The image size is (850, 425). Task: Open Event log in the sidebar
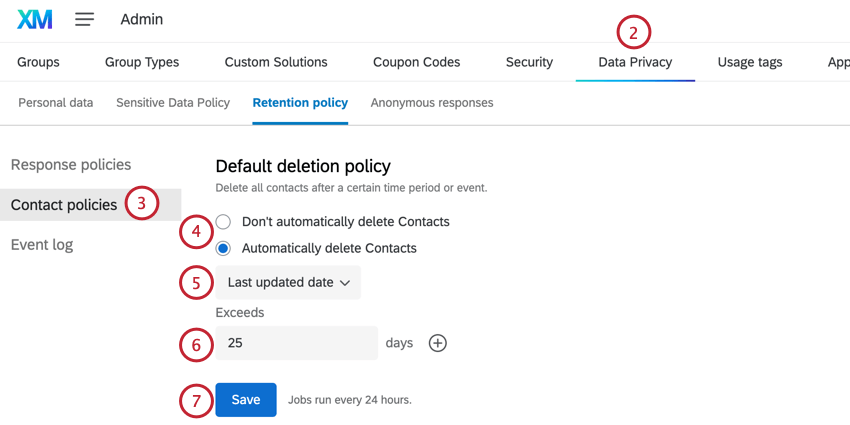click(x=42, y=245)
